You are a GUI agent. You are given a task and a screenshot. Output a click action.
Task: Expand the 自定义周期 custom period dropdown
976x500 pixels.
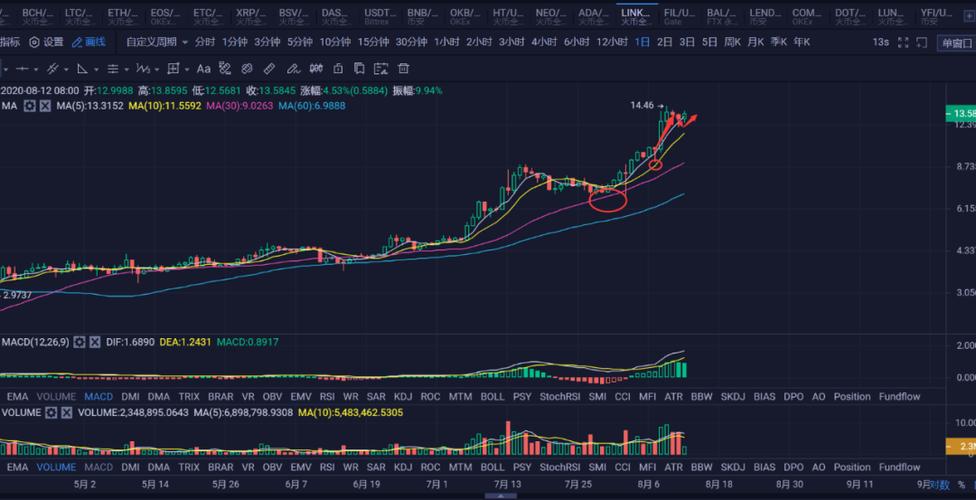coord(157,42)
